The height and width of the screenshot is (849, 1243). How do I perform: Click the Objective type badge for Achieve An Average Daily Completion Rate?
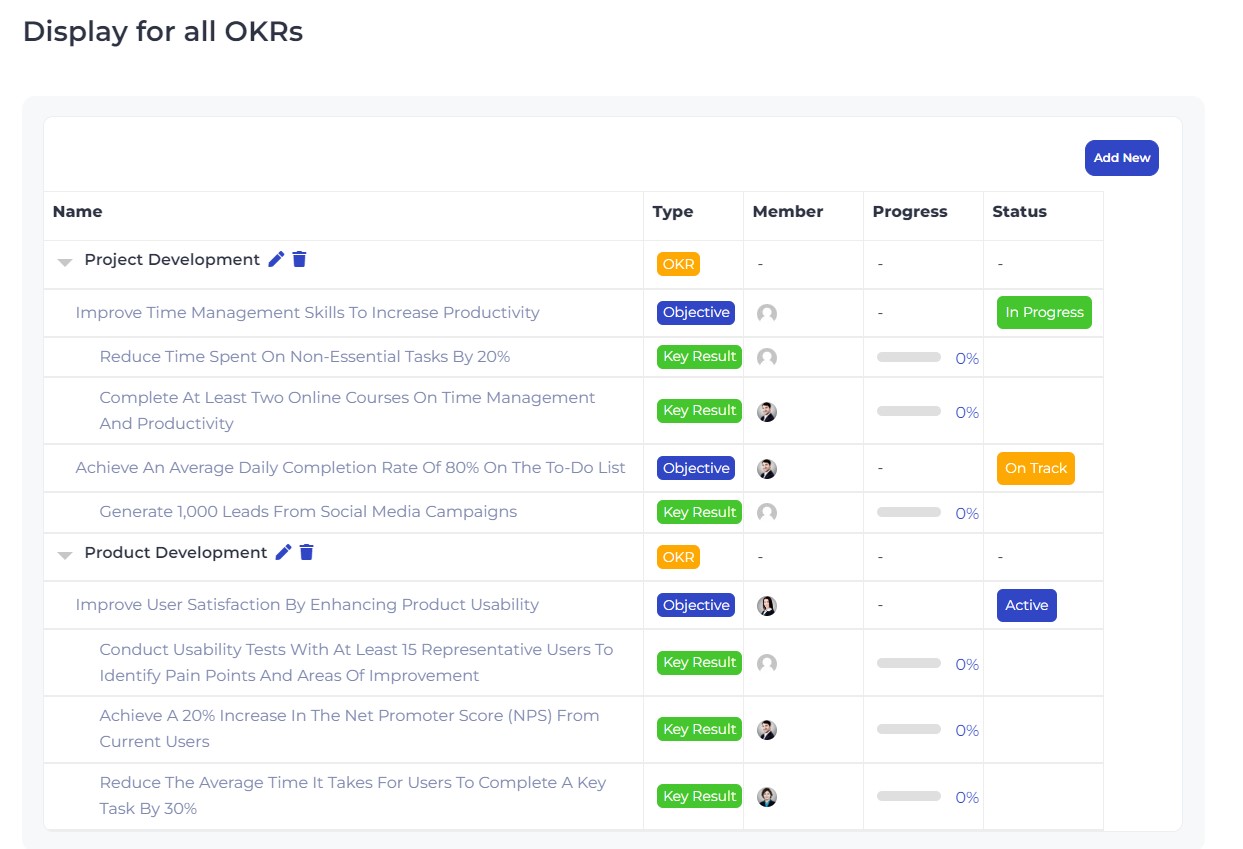[x=695, y=467]
